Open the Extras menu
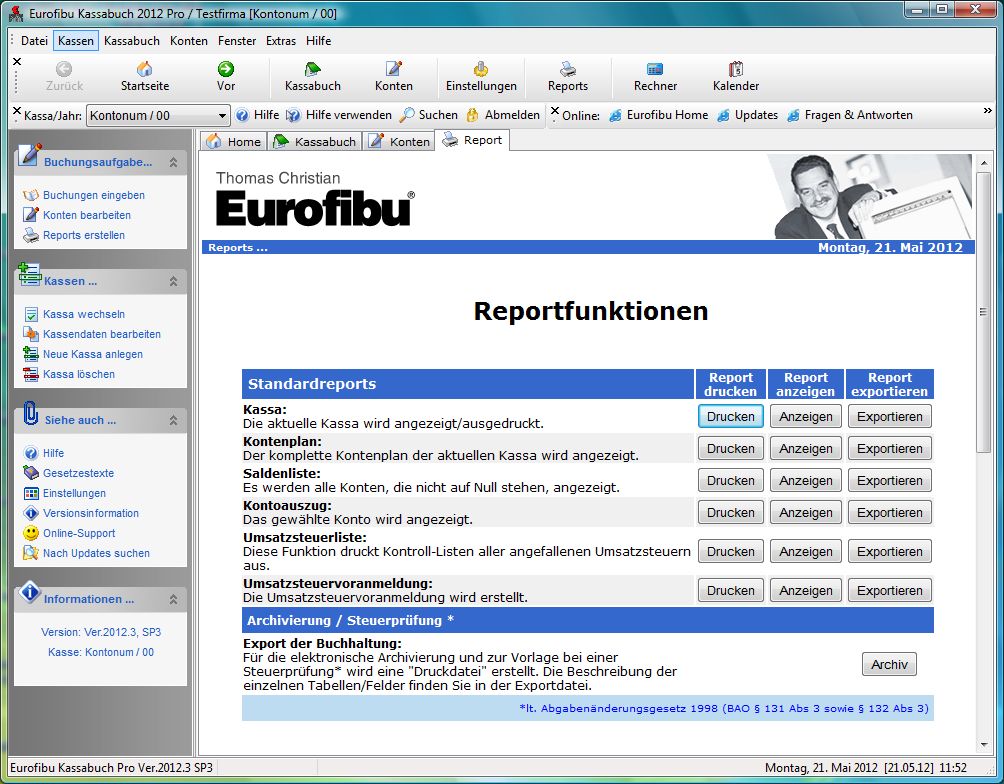Image resolution: width=1004 pixels, height=784 pixels. 281,41
